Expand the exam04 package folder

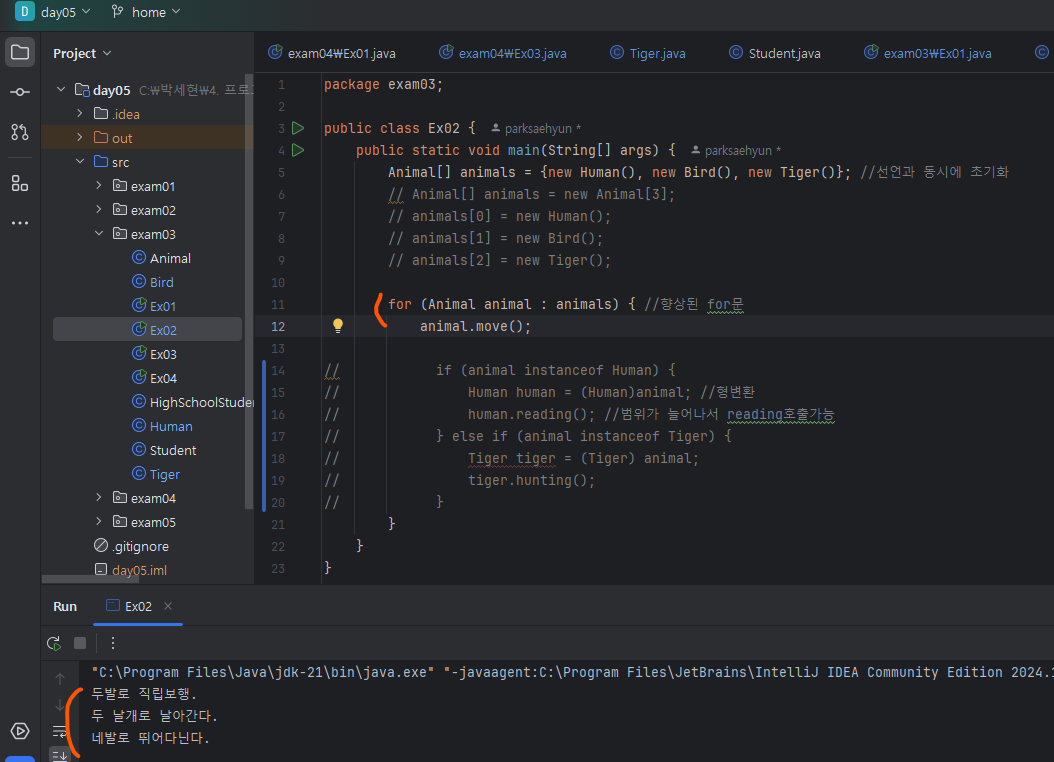98,498
